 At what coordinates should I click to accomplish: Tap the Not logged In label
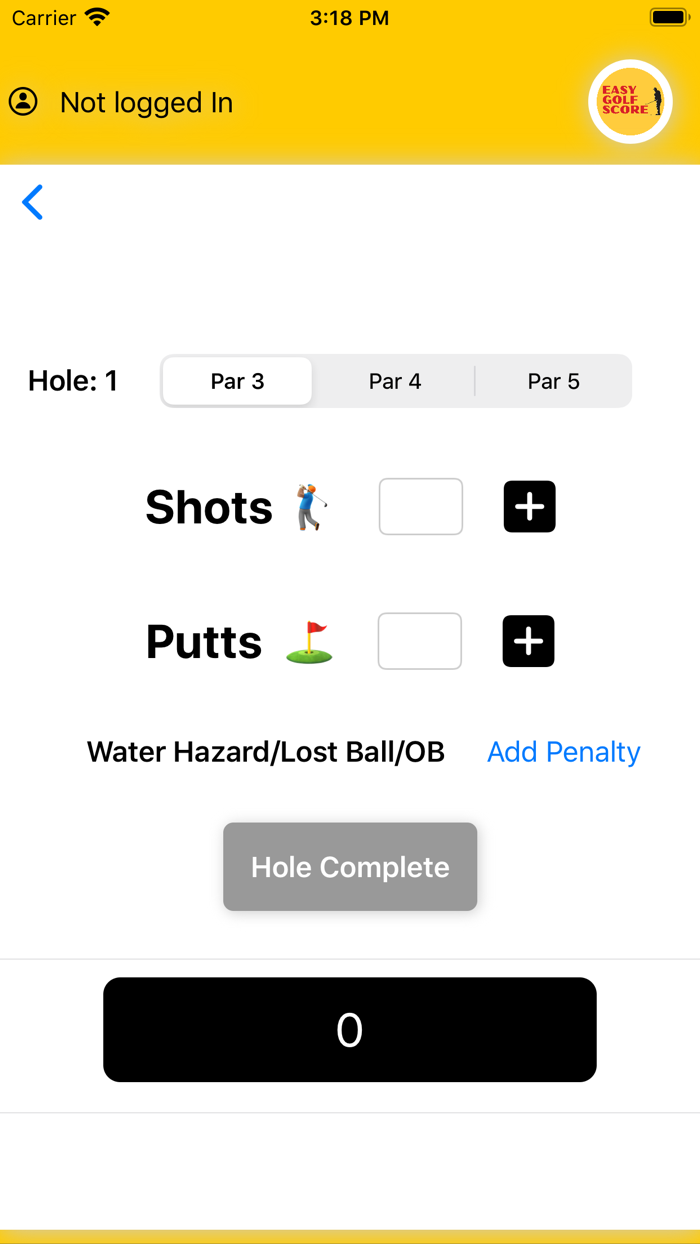point(146,102)
